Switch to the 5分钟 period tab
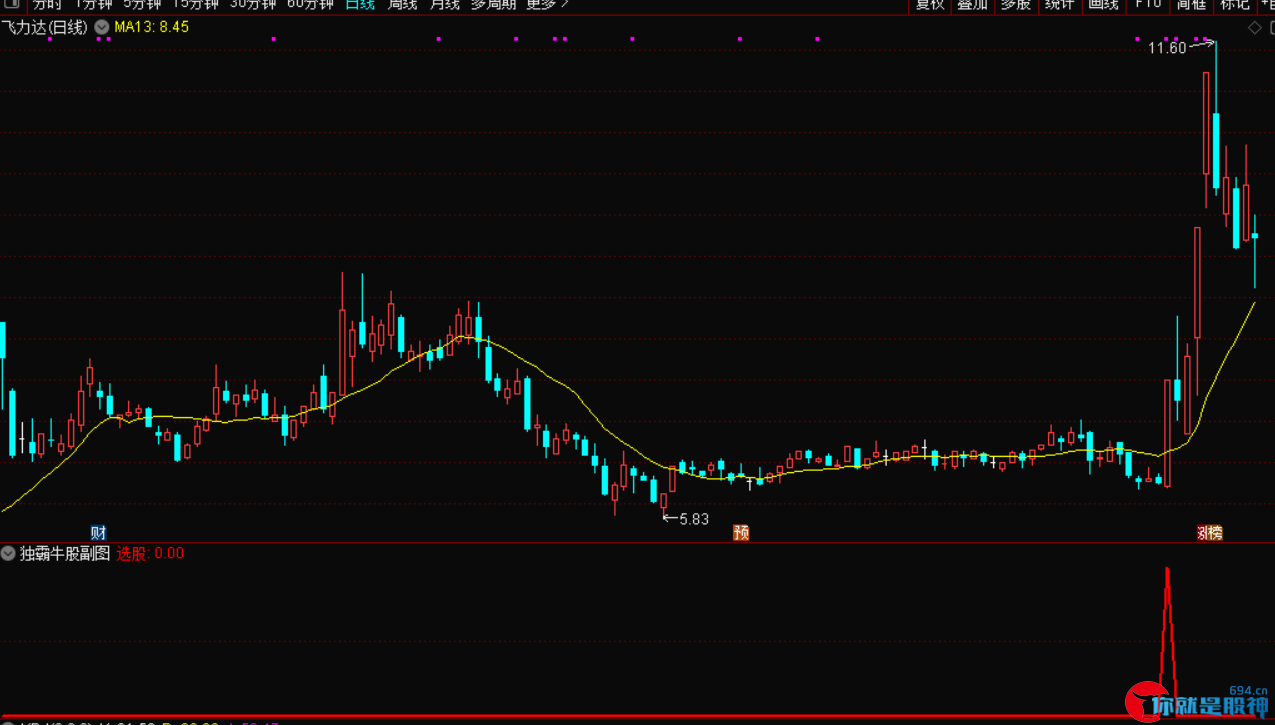This screenshot has width=1275, height=725. tap(142, 4)
